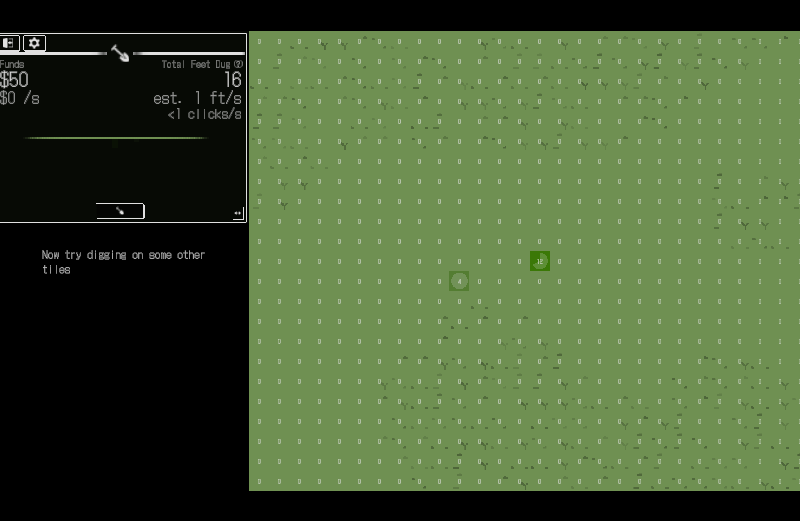The width and height of the screenshot is (800, 521).
Task: Toggle the side panel layout icon
Action: pos(10,43)
